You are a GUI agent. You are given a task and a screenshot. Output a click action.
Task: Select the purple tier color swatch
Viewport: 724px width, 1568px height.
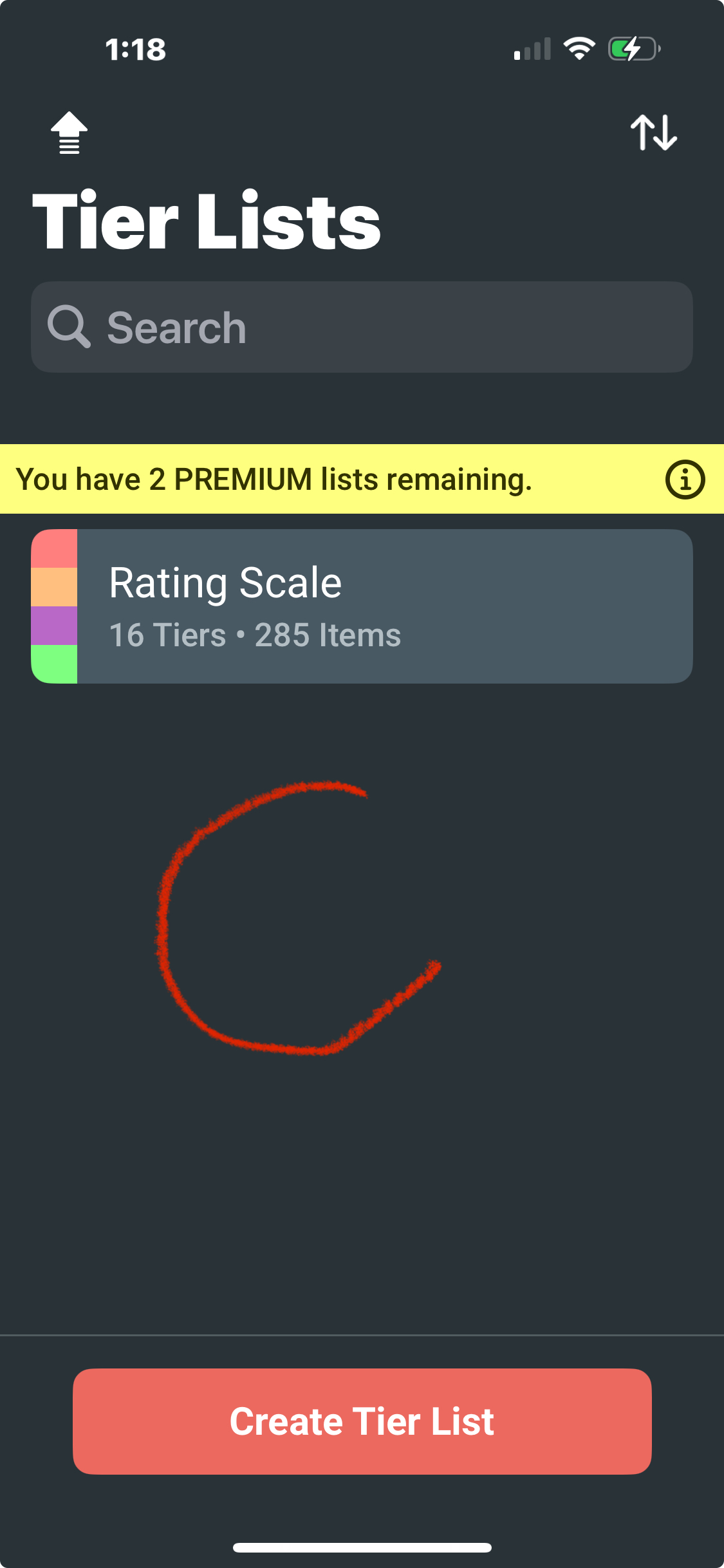54,626
